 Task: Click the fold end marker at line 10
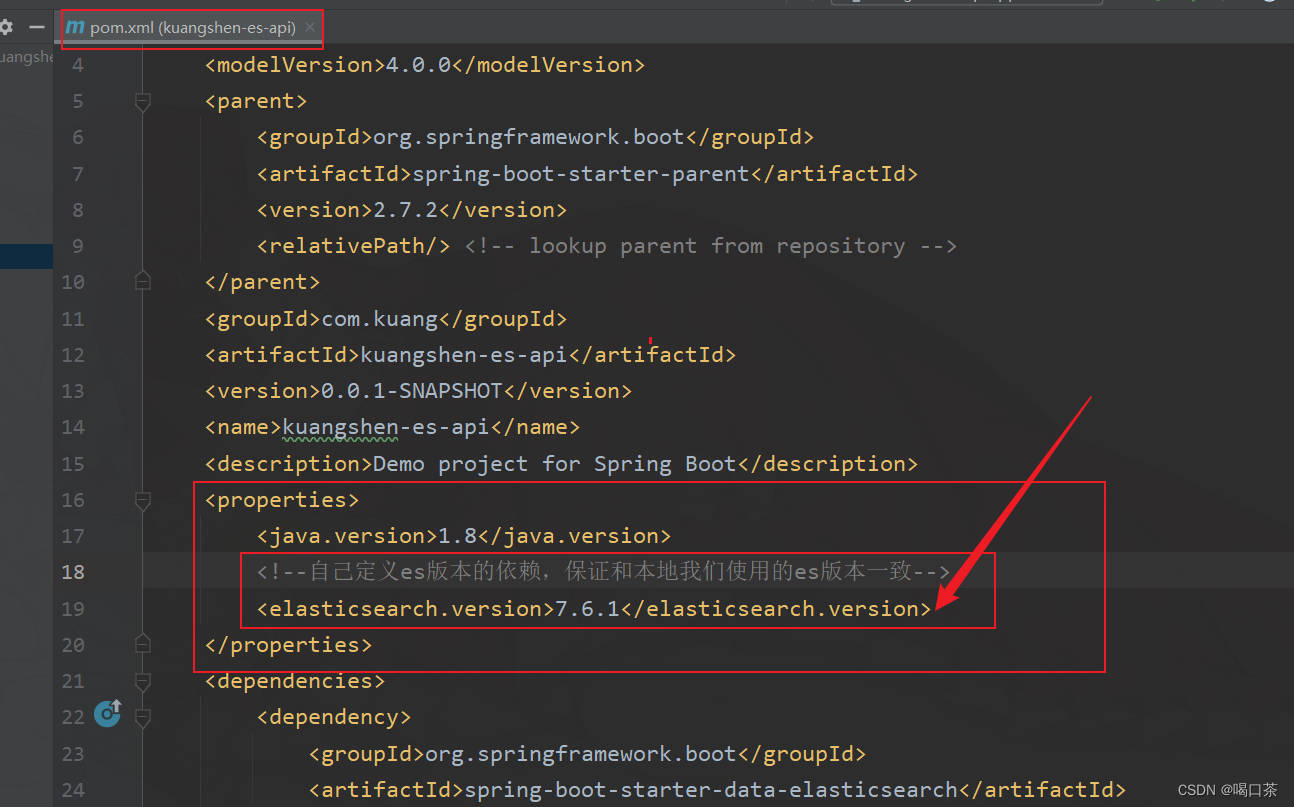click(142, 282)
